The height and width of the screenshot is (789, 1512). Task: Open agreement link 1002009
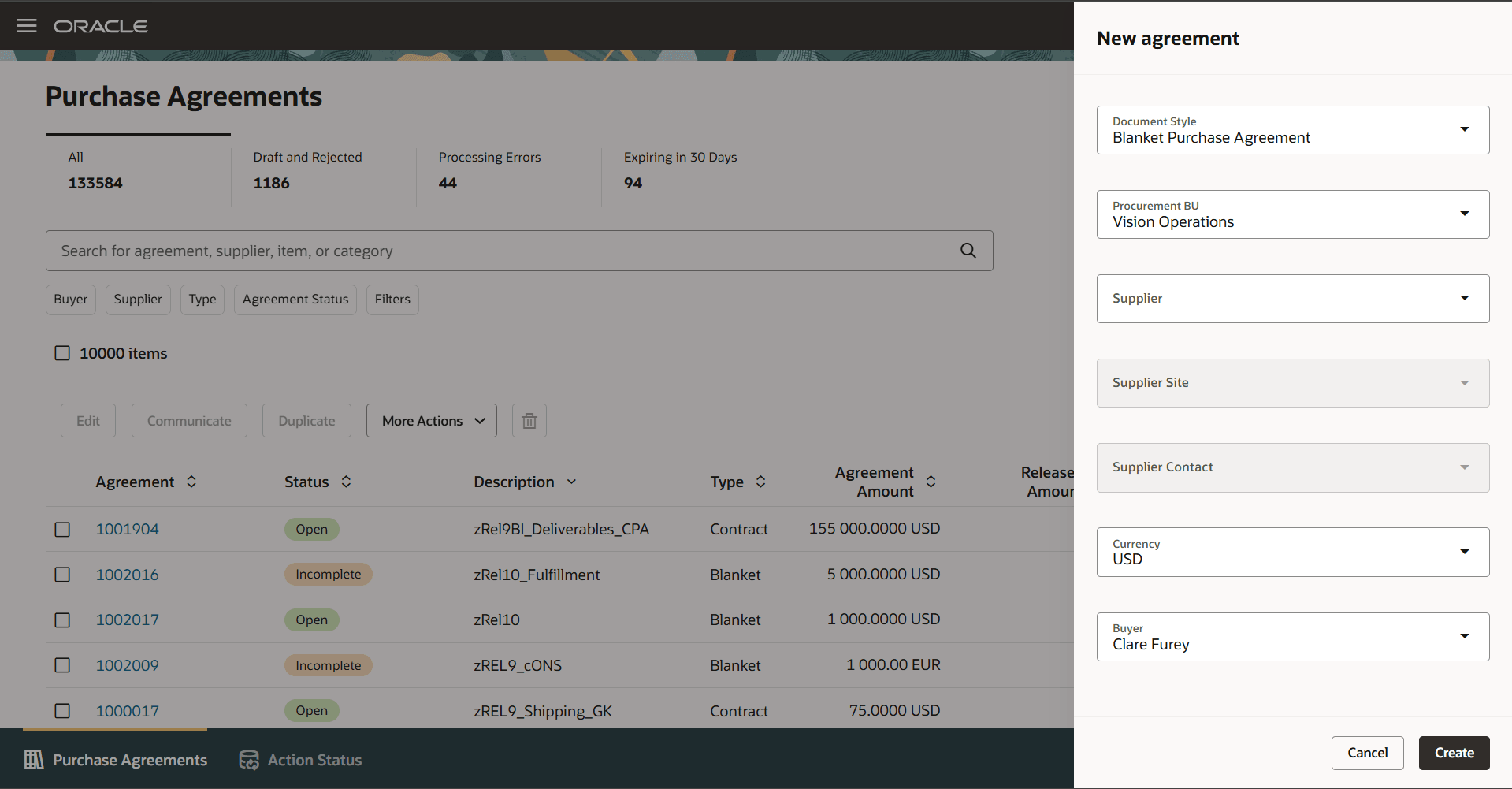point(128,665)
